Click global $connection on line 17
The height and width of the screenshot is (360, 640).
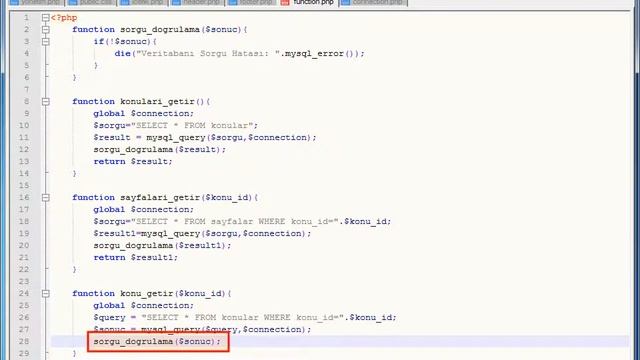(x=144, y=209)
